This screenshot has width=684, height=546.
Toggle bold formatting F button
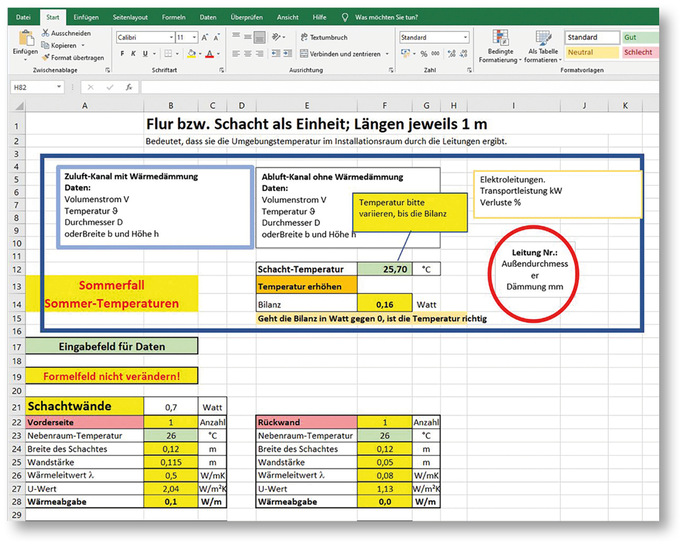pos(120,53)
